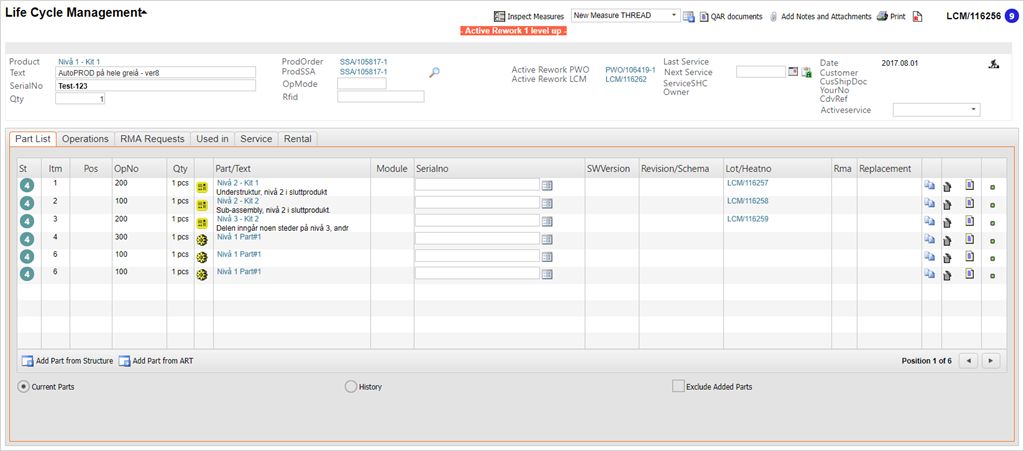This screenshot has height=451, width=1024.
Task: Open the PDF export icon next to Print
Action: point(917,17)
